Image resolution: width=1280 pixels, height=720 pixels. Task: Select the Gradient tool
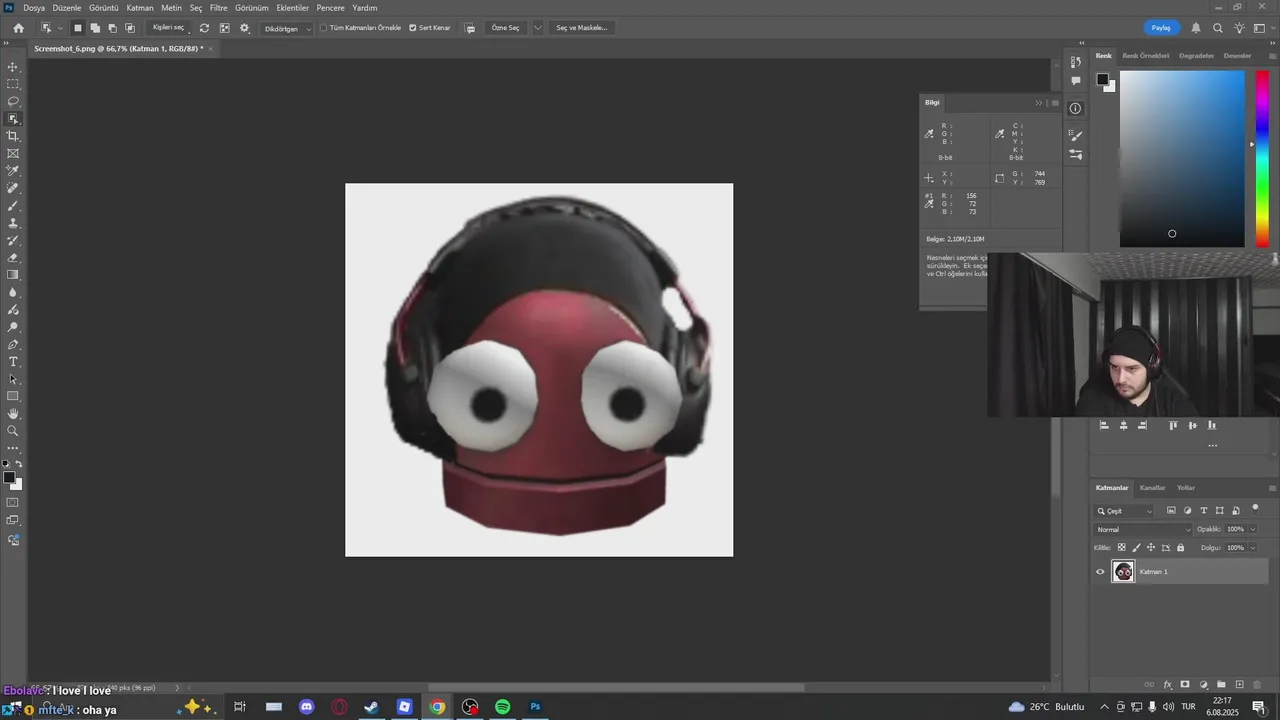pyautogui.click(x=13, y=275)
